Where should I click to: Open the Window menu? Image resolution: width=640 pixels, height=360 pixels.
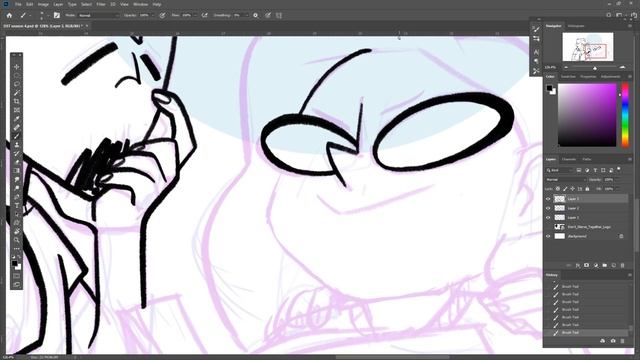point(140,4)
